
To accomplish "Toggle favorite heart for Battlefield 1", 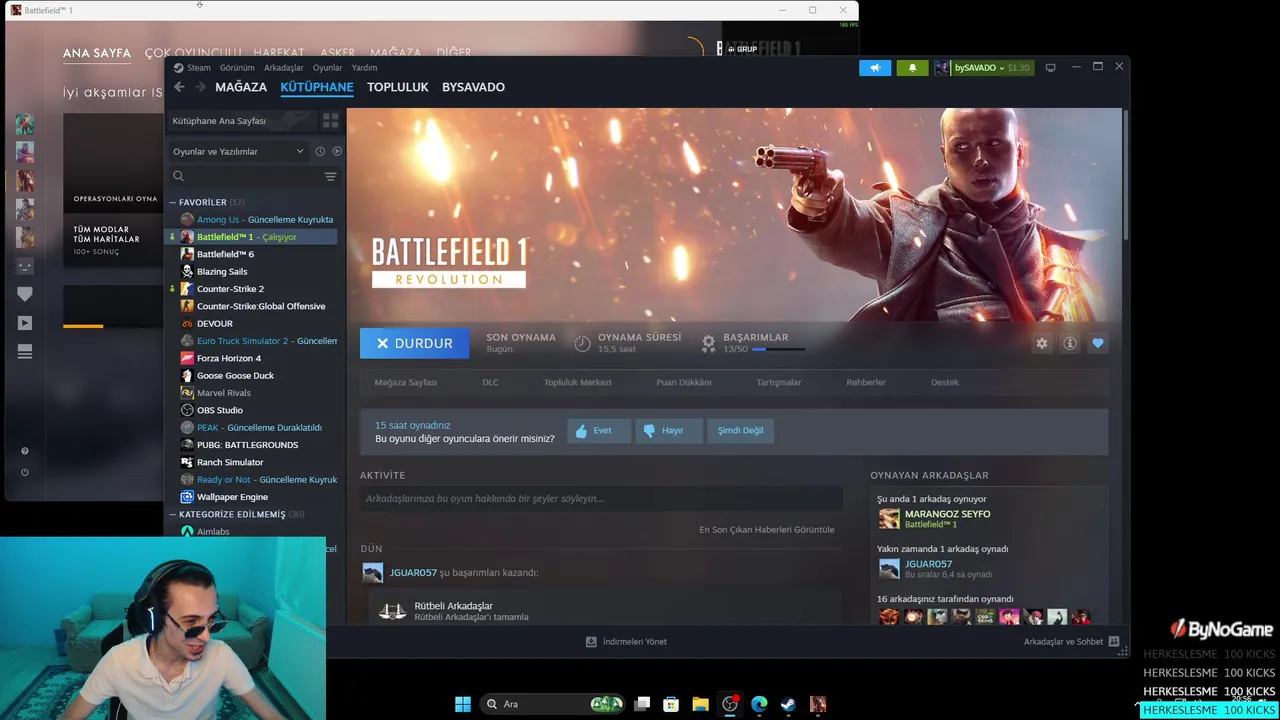I will click(x=1098, y=343).
